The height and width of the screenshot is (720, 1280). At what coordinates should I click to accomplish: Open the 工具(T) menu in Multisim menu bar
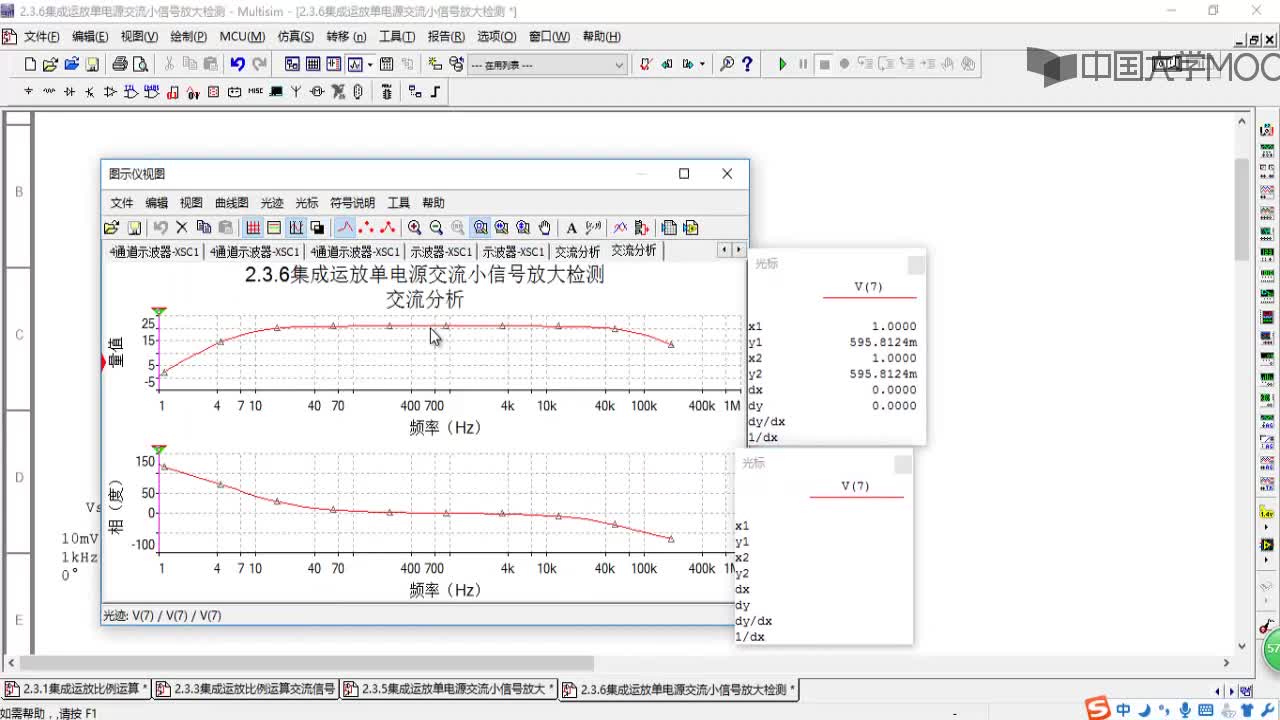[x=396, y=37]
